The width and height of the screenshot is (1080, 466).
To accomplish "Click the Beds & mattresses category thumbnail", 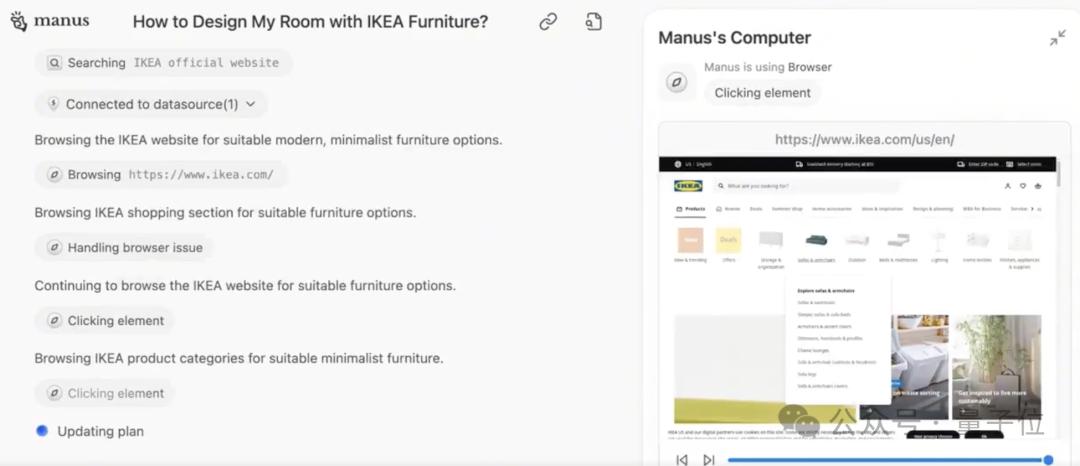I will pos(898,245).
